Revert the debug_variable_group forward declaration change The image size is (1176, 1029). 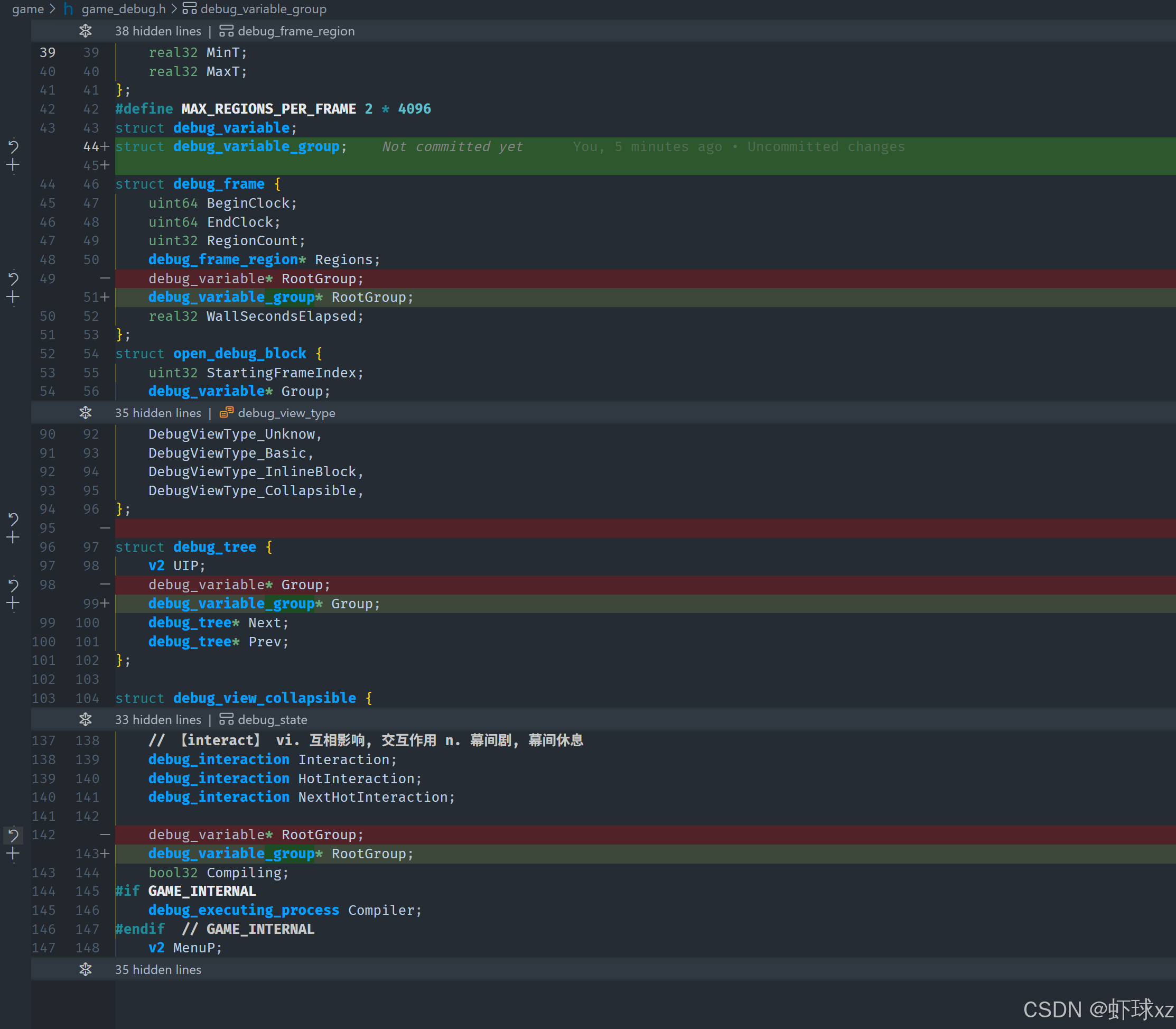tap(13, 147)
